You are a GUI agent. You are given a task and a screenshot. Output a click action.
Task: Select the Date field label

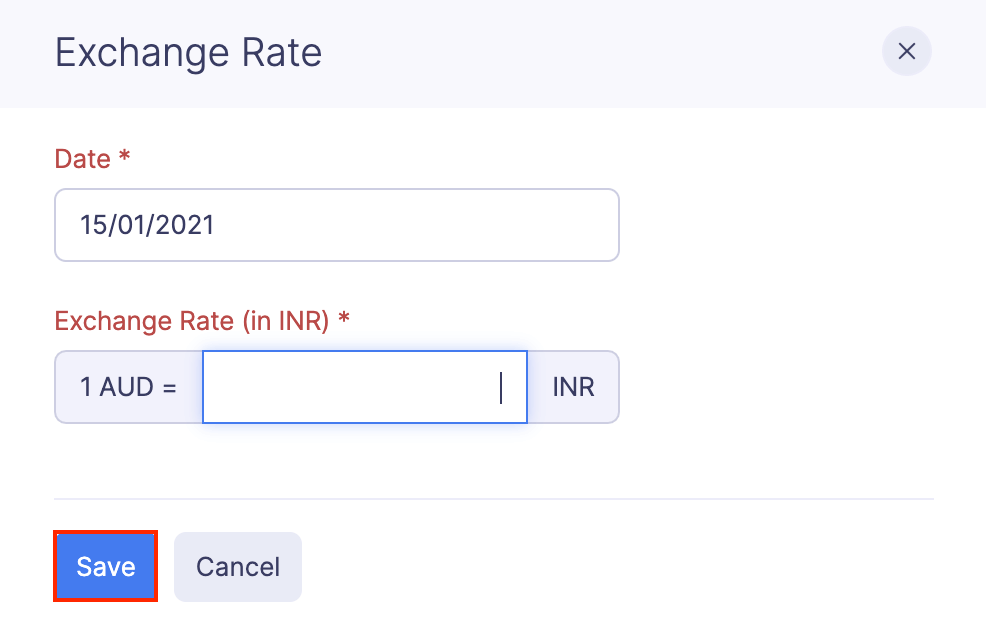pyautogui.click(x=81, y=158)
